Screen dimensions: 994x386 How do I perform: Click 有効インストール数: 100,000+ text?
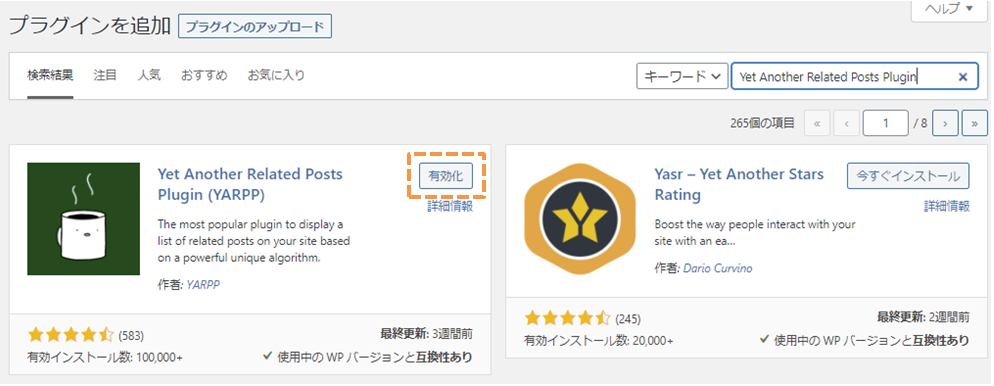[105, 357]
